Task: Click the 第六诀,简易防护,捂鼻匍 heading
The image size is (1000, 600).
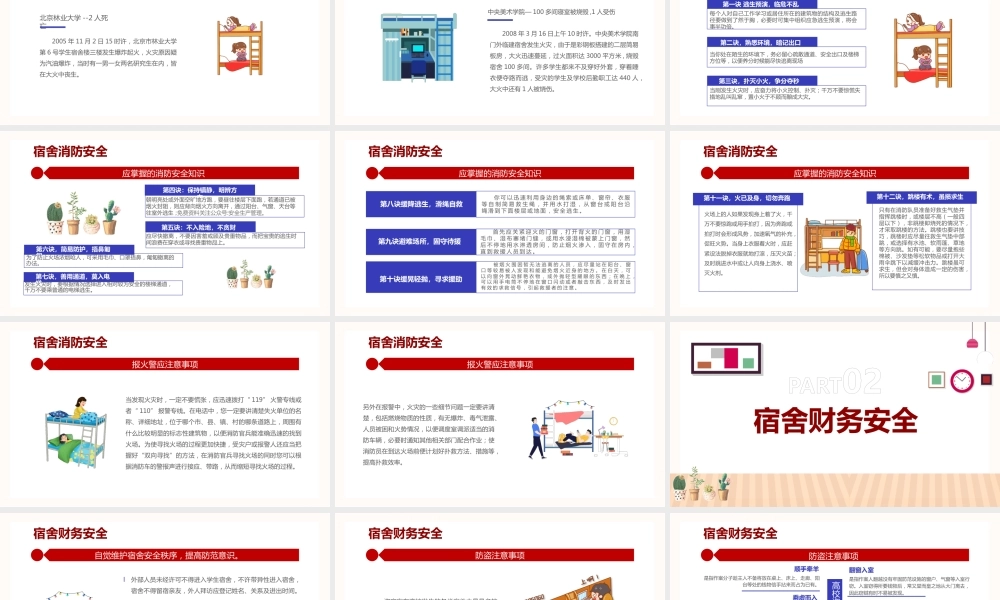Action: tap(79, 249)
